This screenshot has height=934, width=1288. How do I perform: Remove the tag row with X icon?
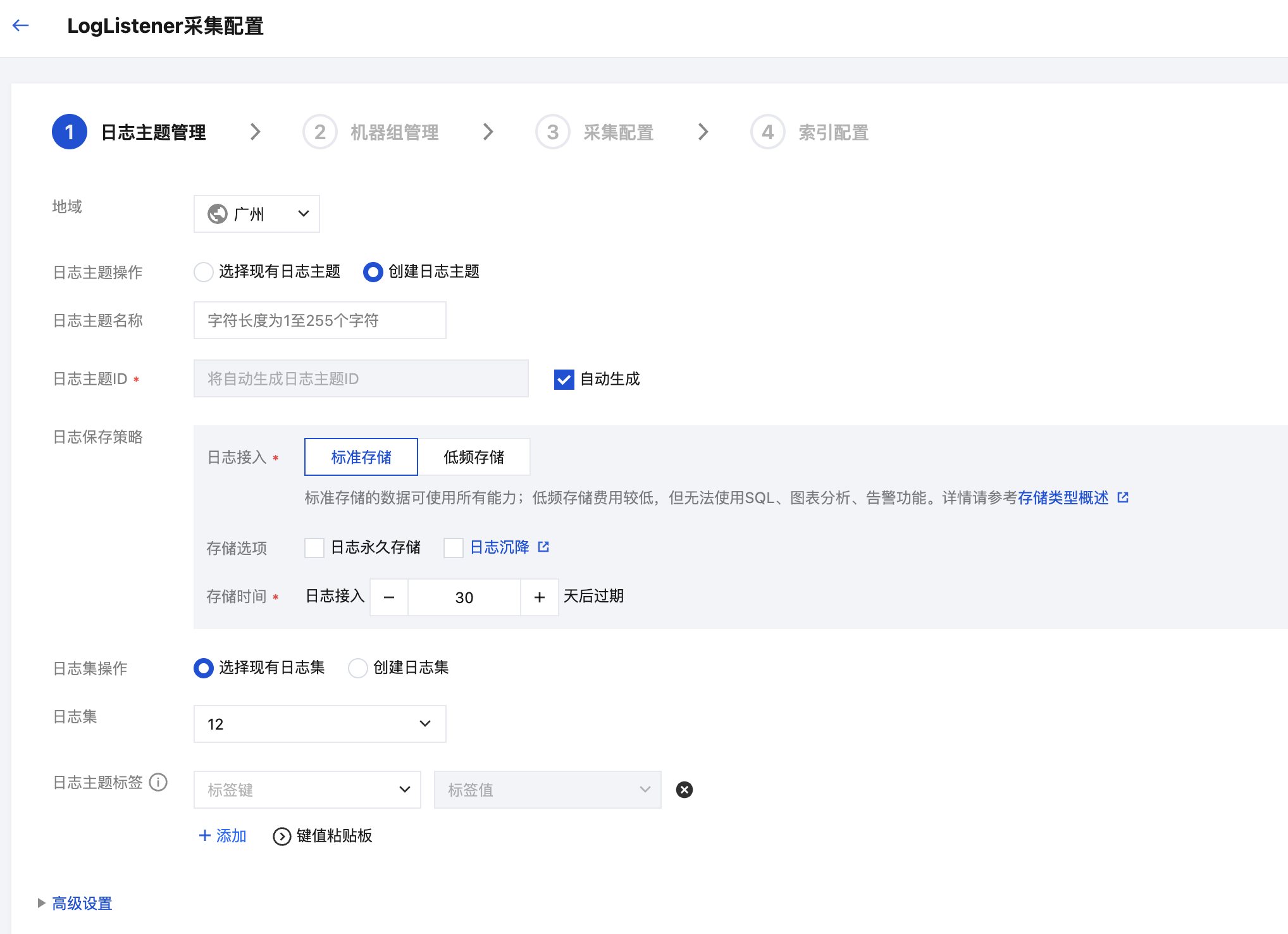click(x=684, y=789)
